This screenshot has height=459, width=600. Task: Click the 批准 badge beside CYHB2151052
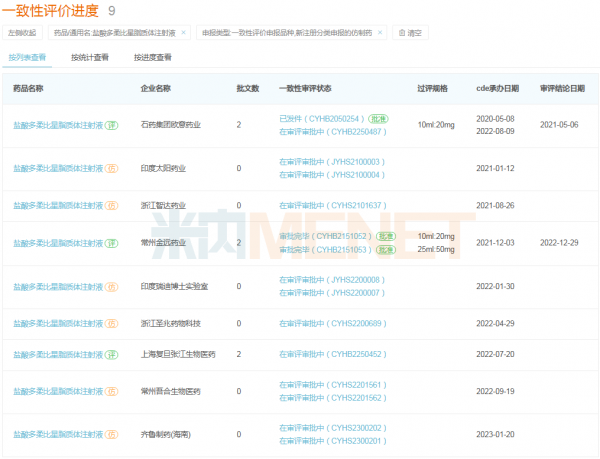point(386,236)
